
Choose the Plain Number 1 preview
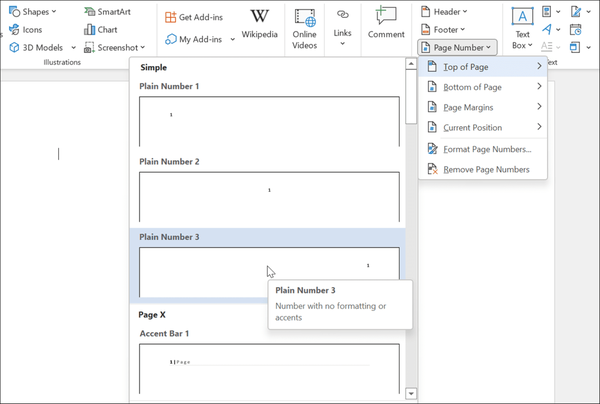coord(269,121)
